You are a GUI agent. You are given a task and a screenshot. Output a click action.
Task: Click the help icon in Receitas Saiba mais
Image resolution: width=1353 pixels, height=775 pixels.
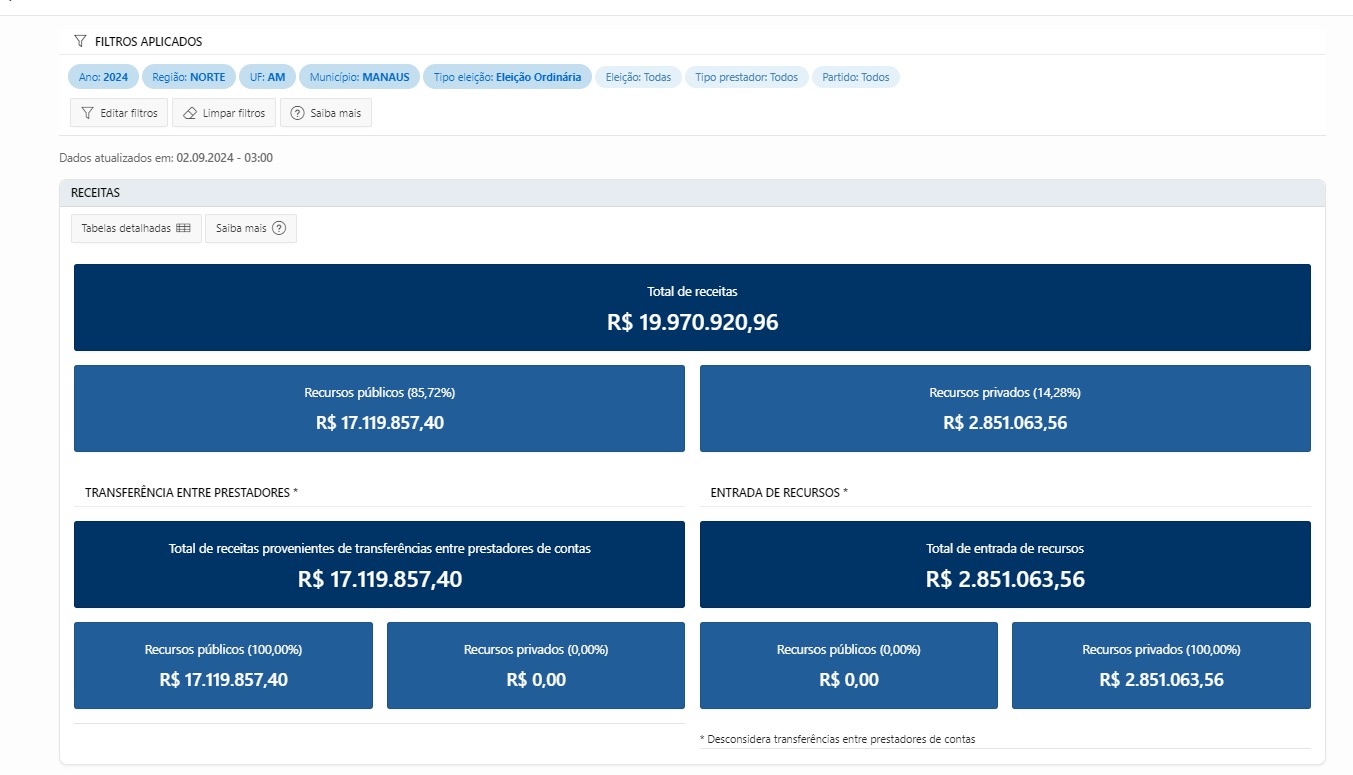point(279,228)
